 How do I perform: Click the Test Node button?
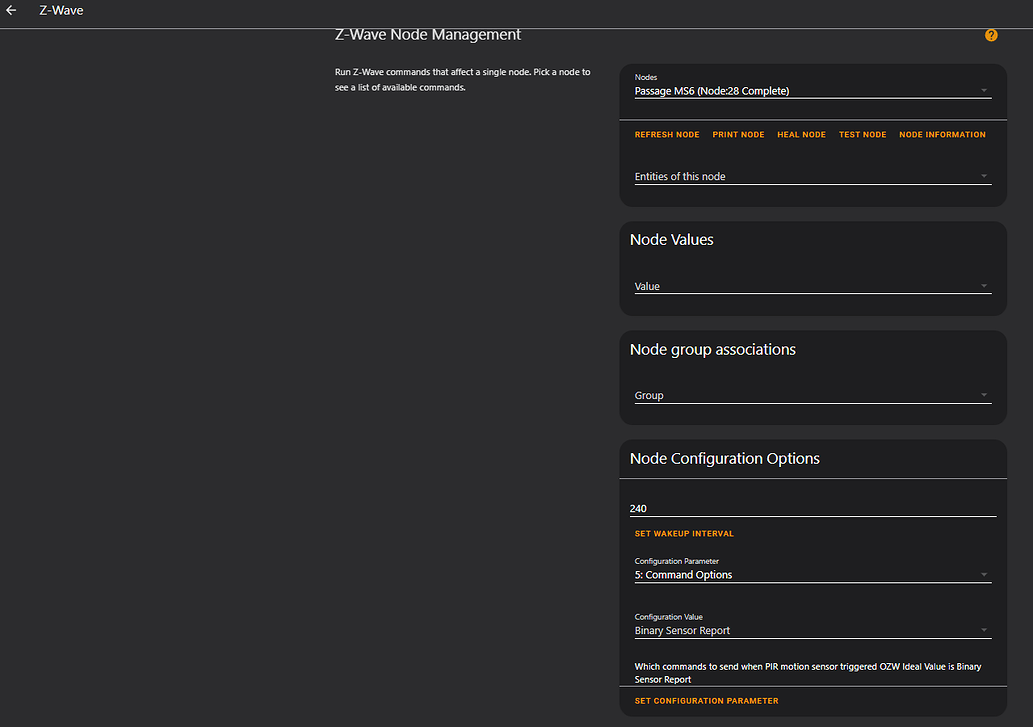[x=862, y=135]
